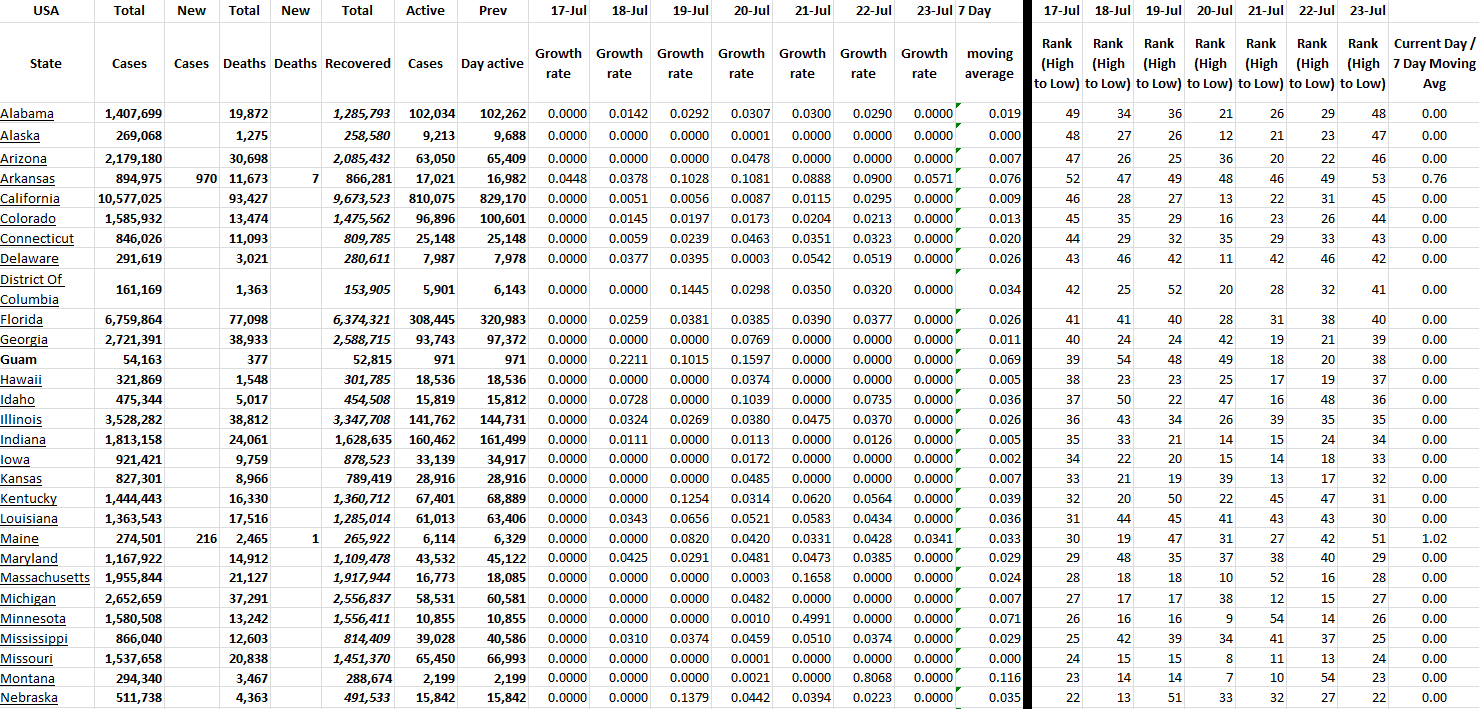Follow the Nebraska state link
Viewport: 1479px width, 709px height.
pyautogui.click(x=29, y=698)
